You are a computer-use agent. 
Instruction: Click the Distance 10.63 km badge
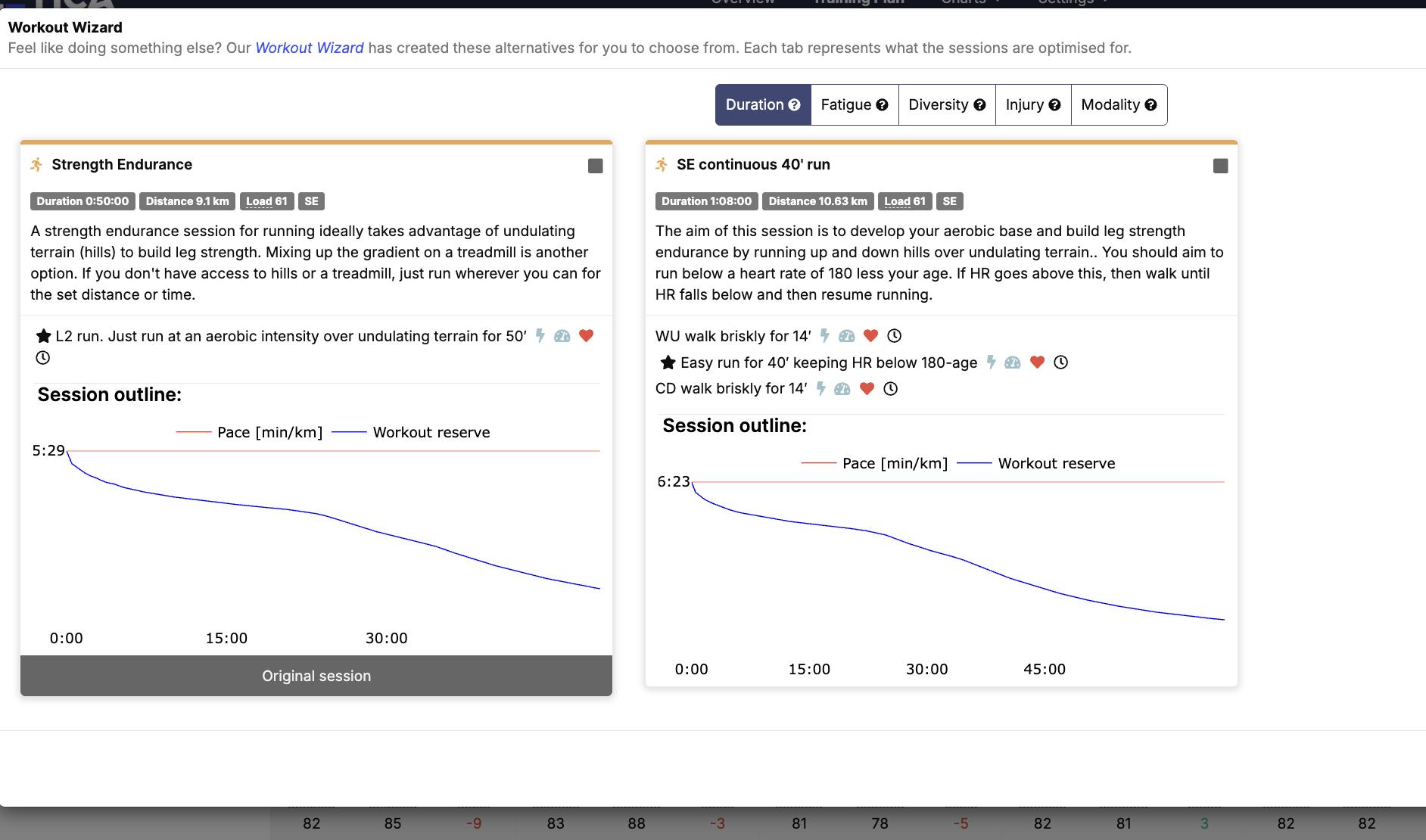pyautogui.click(x=818, y=201)
